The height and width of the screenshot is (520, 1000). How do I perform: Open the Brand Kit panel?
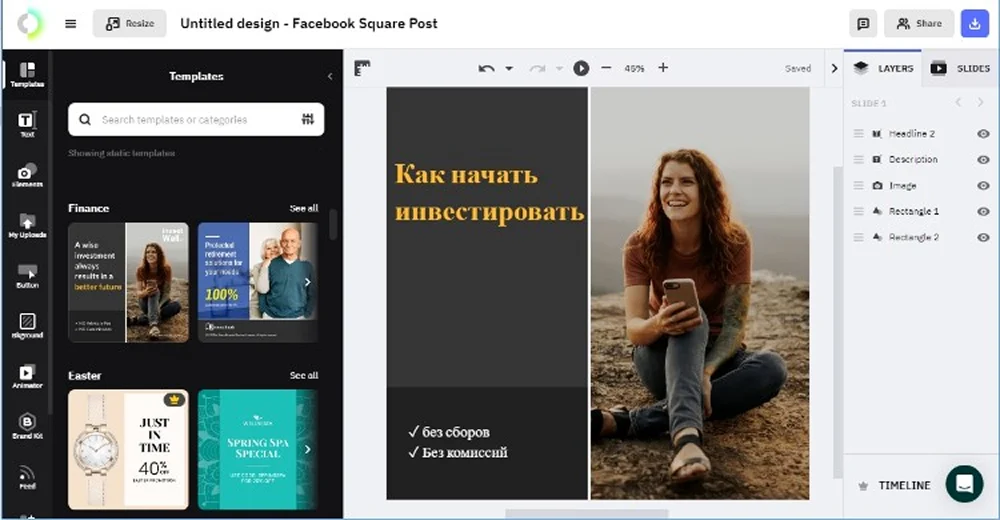coord(27,425)
